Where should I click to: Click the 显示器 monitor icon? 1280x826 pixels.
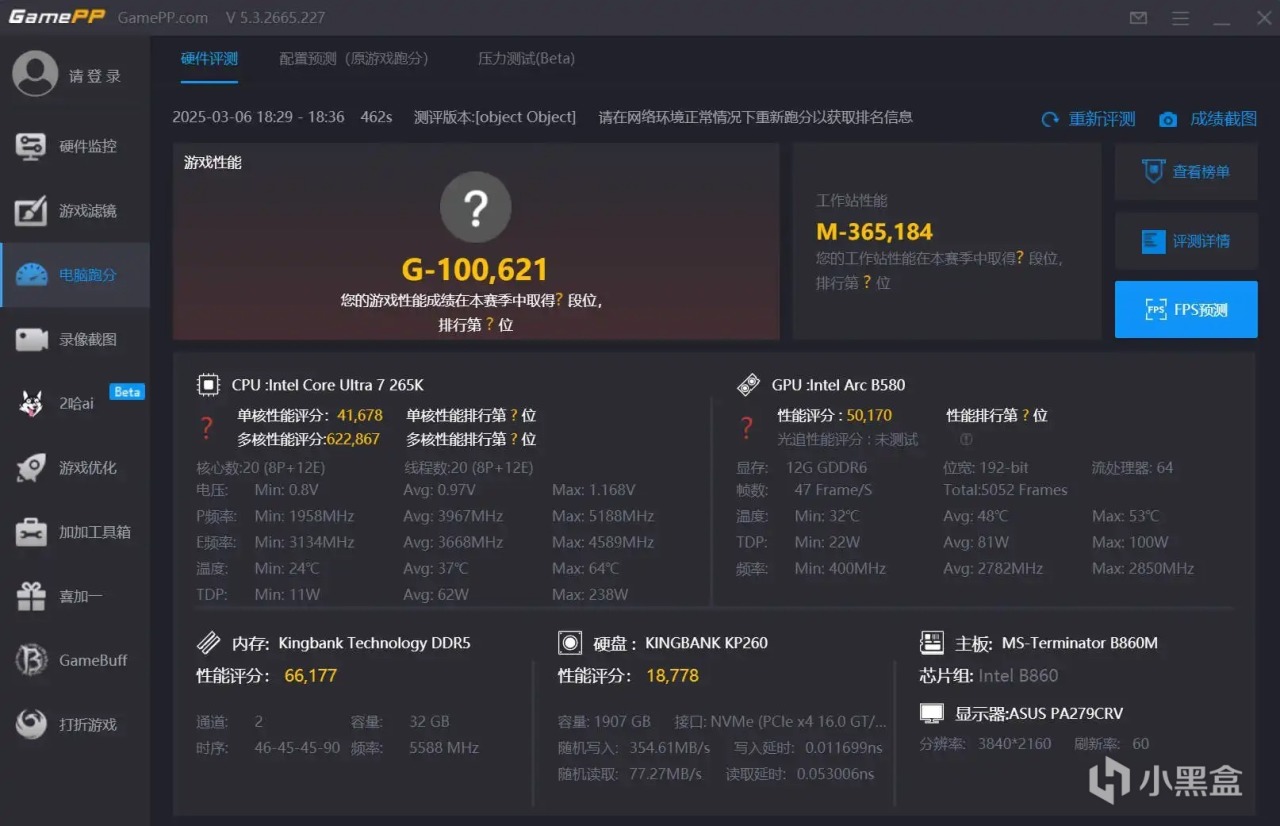tap(931, 714)
